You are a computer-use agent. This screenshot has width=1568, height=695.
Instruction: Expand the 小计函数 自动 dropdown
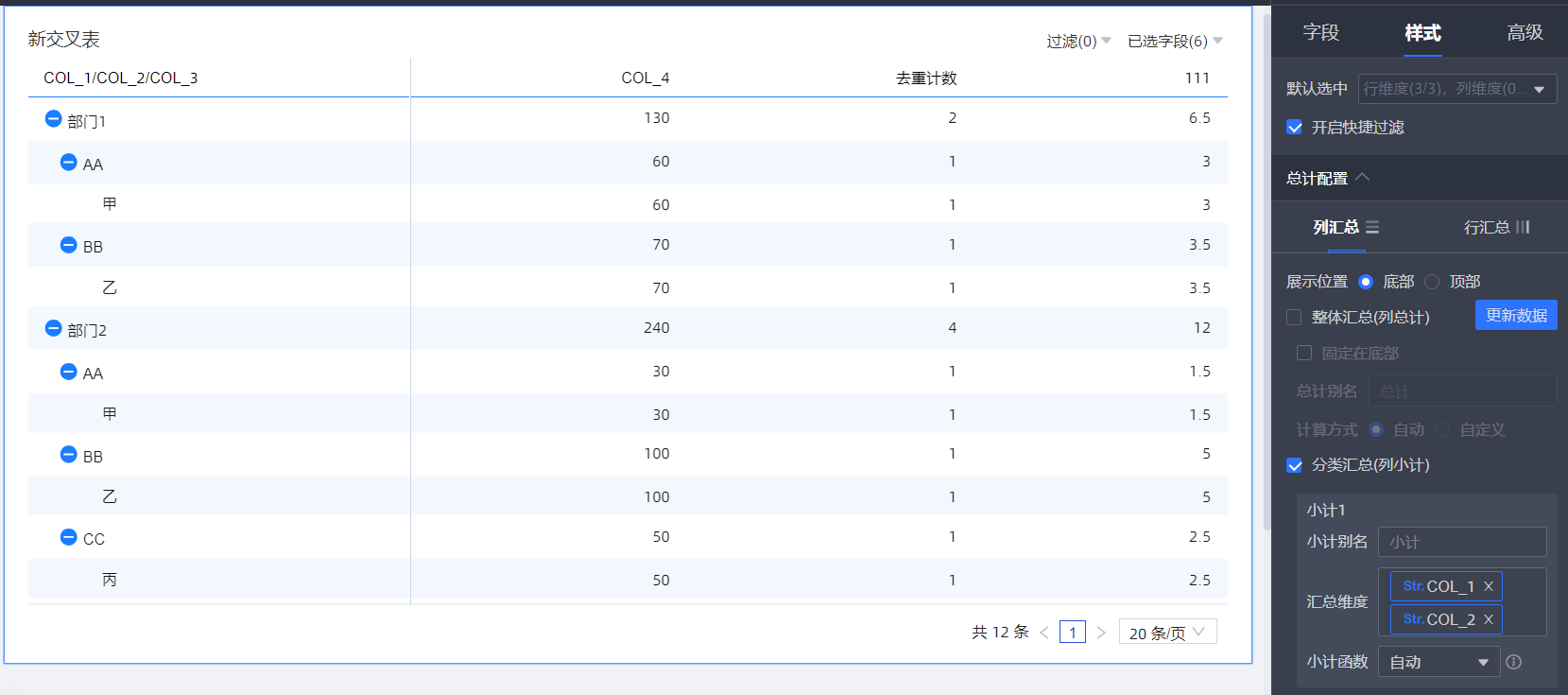coord(1439,662)
